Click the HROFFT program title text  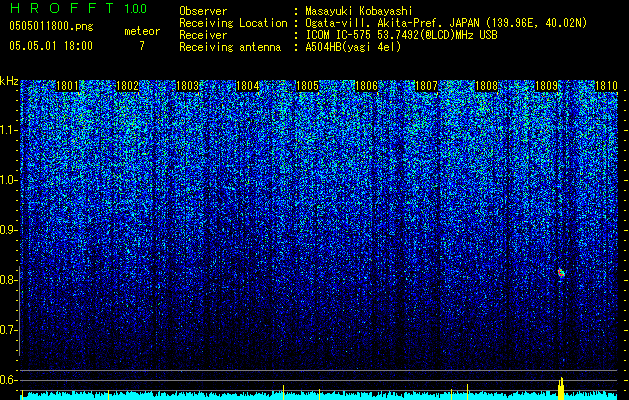62,8
